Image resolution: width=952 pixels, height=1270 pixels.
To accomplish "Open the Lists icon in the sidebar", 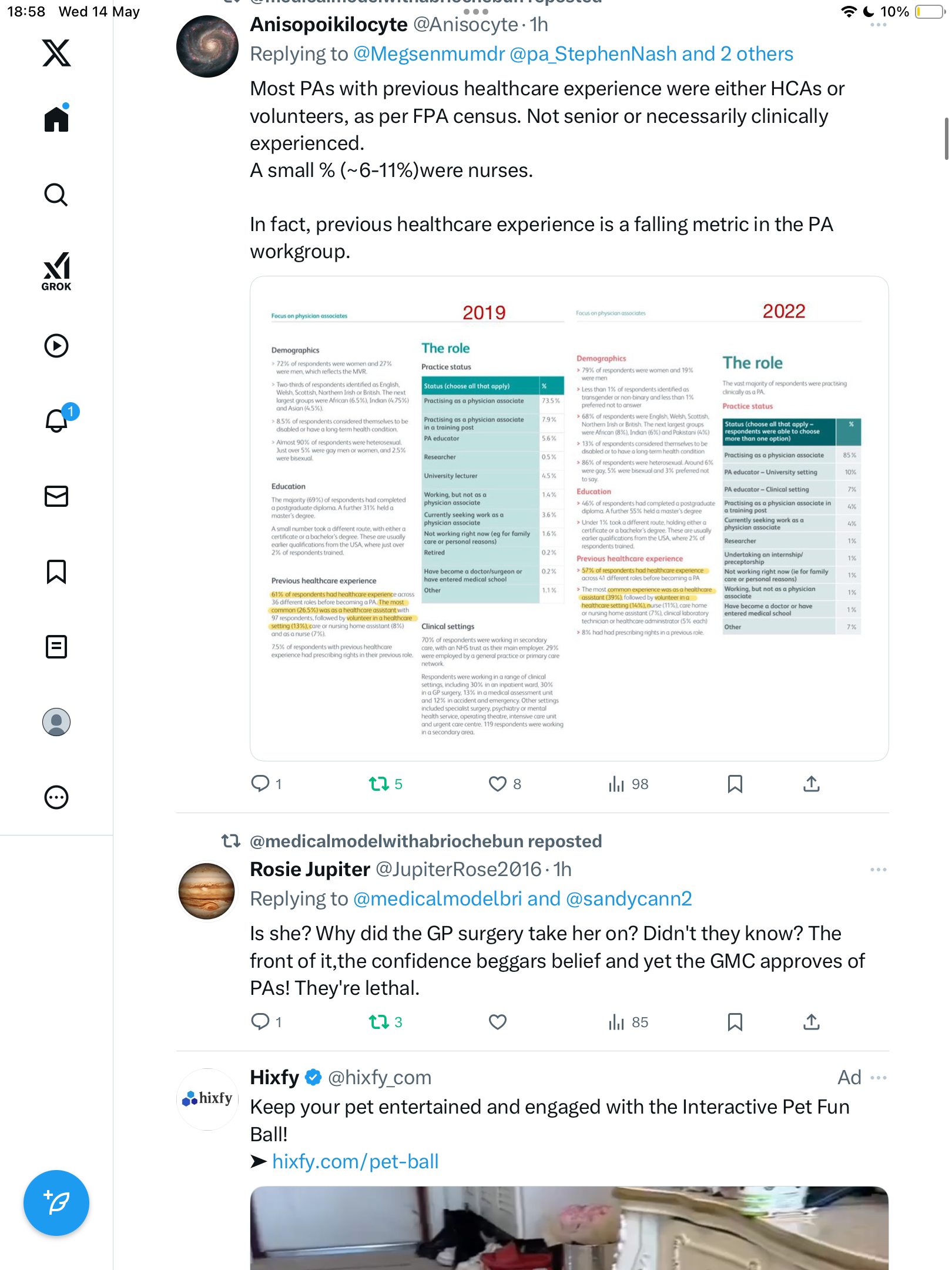I will pyautogui.click(x=56, y=647).
